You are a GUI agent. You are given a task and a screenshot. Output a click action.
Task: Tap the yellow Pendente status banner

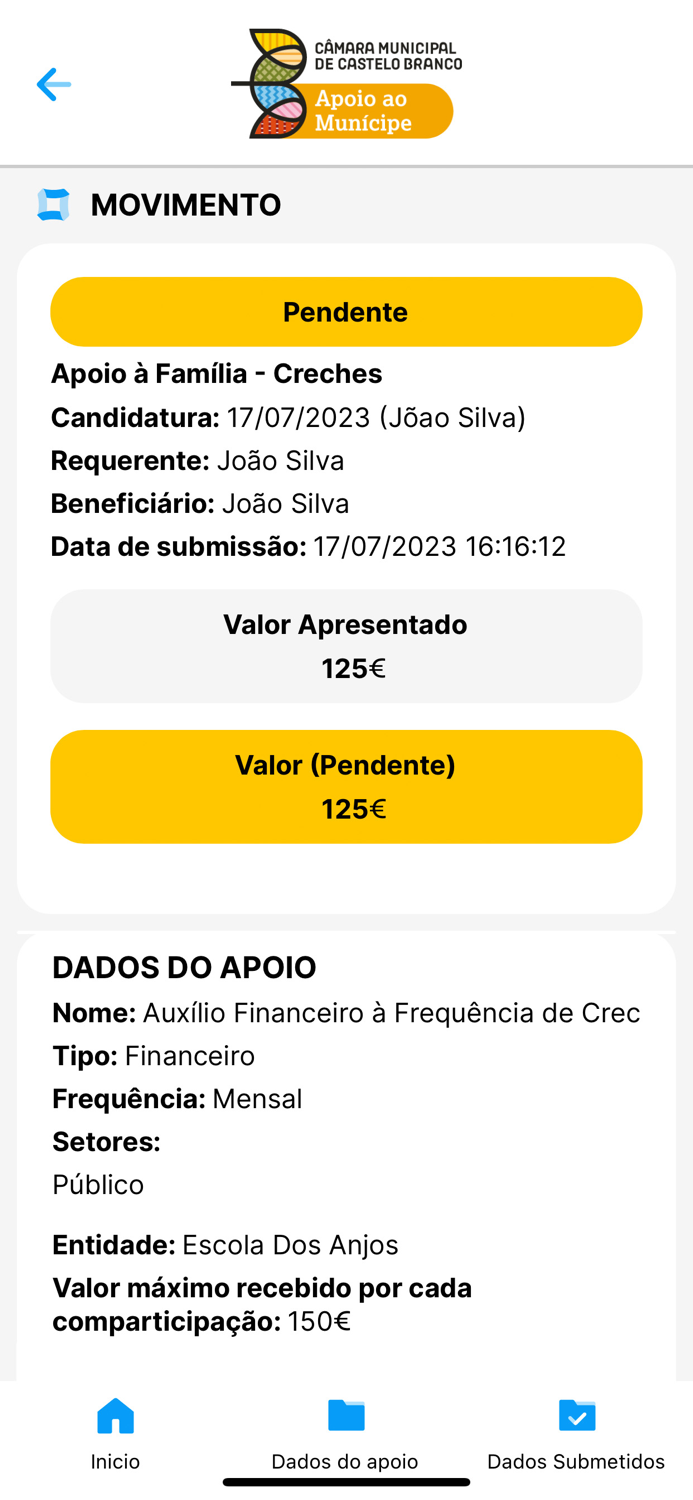pos(346,311)
